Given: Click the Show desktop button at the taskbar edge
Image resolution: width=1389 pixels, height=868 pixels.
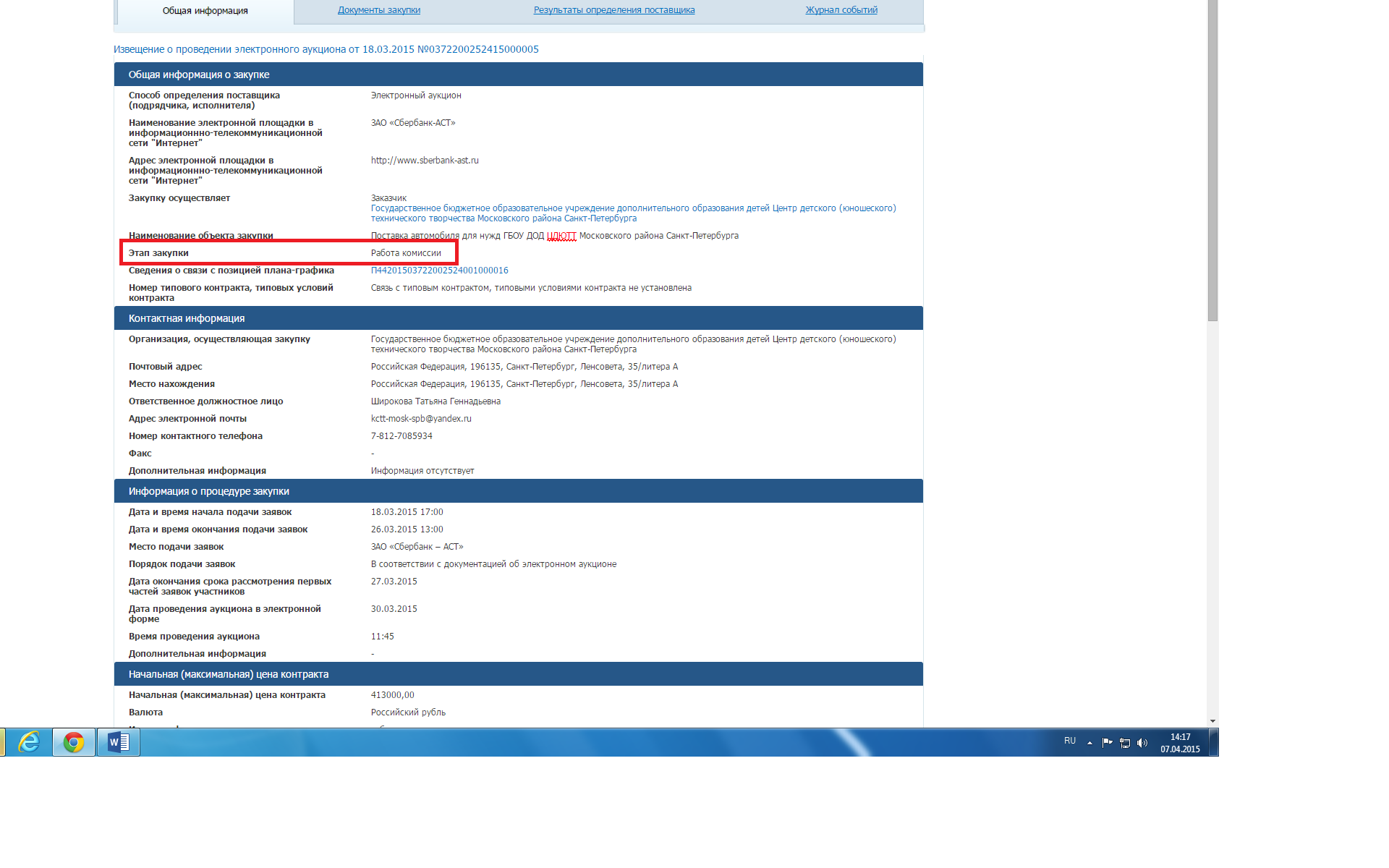Looking at the screenshot, I should coord(1215,742).
